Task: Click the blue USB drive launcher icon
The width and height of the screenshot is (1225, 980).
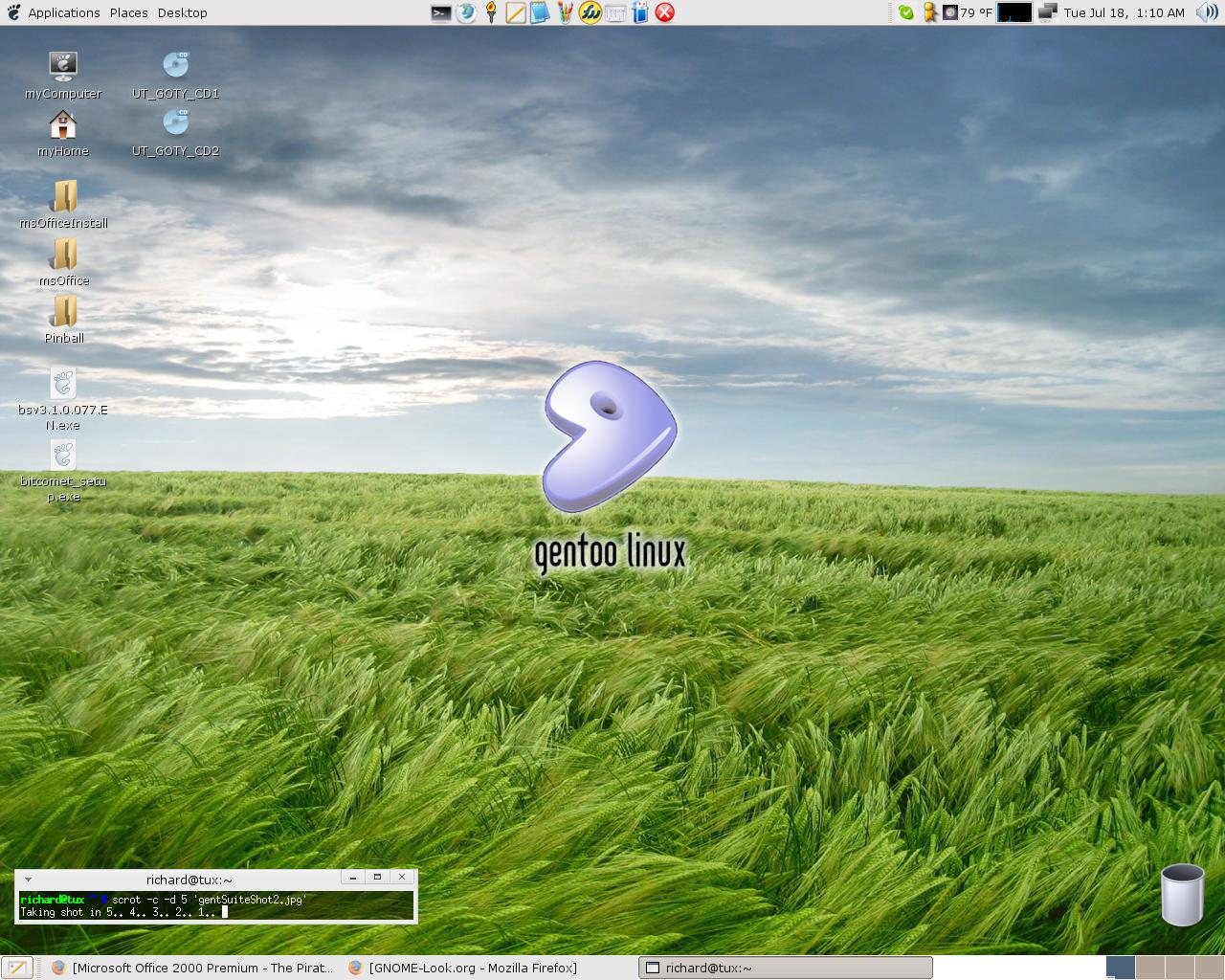Action: tap(640, 12)
